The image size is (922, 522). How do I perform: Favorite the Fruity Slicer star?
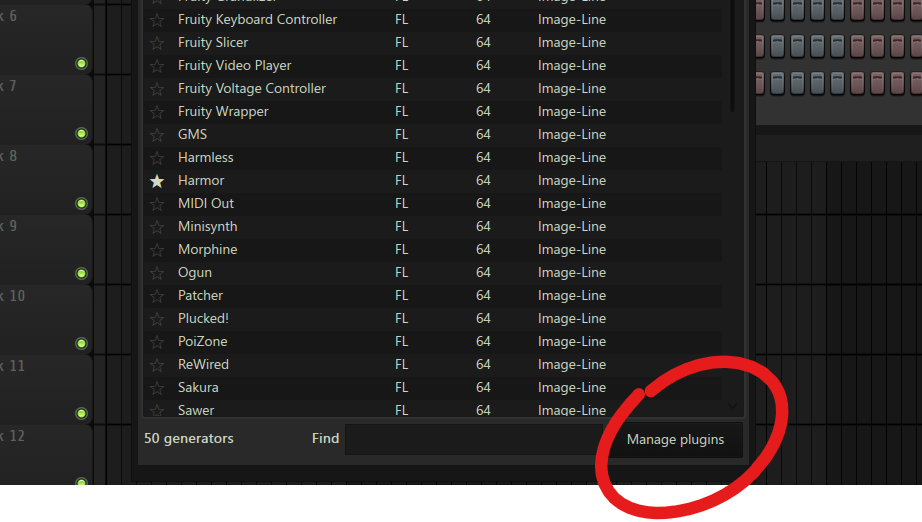[156, 43]
